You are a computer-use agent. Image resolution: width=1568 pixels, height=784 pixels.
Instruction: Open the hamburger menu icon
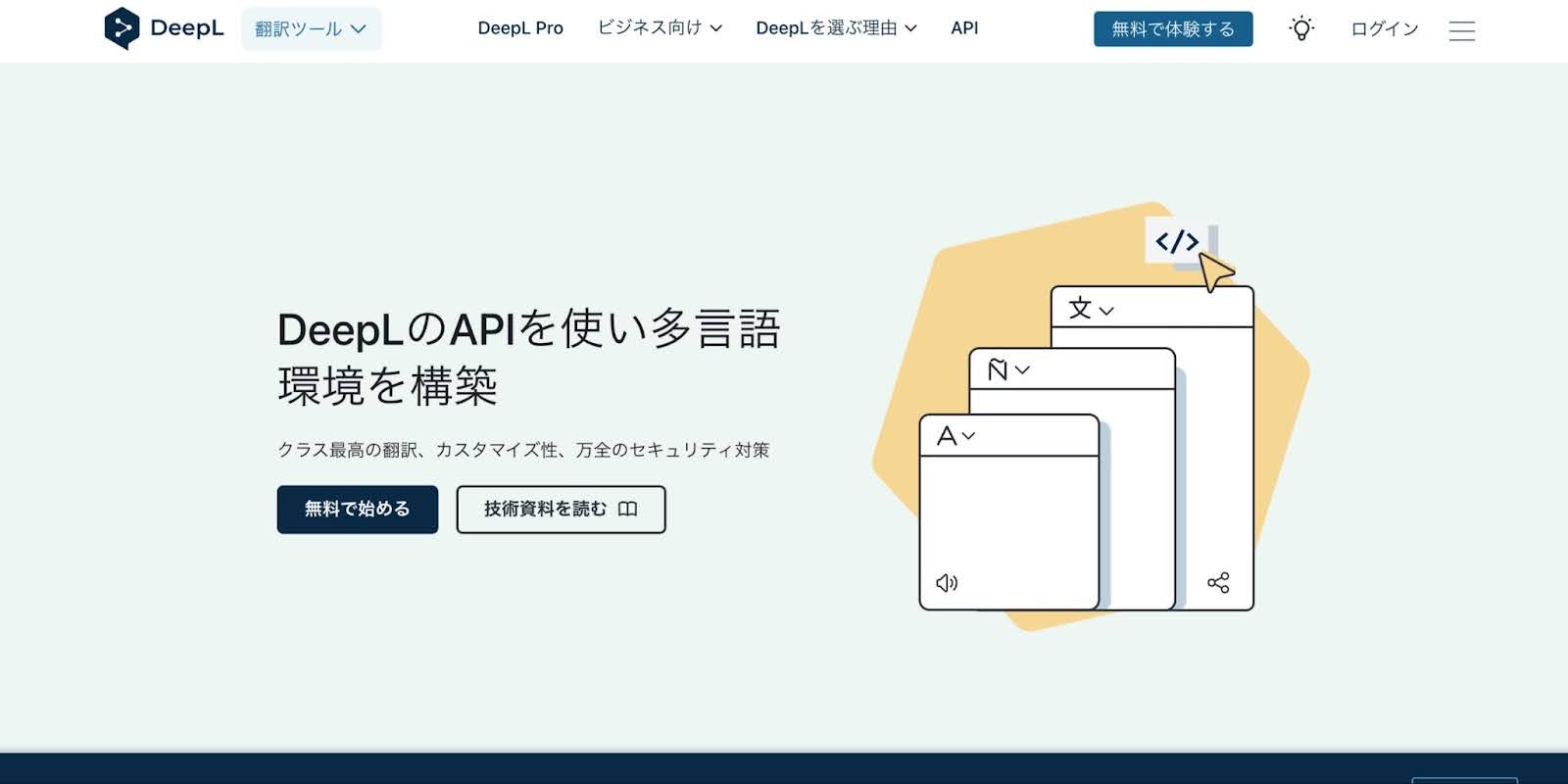tap(1461, 30)
